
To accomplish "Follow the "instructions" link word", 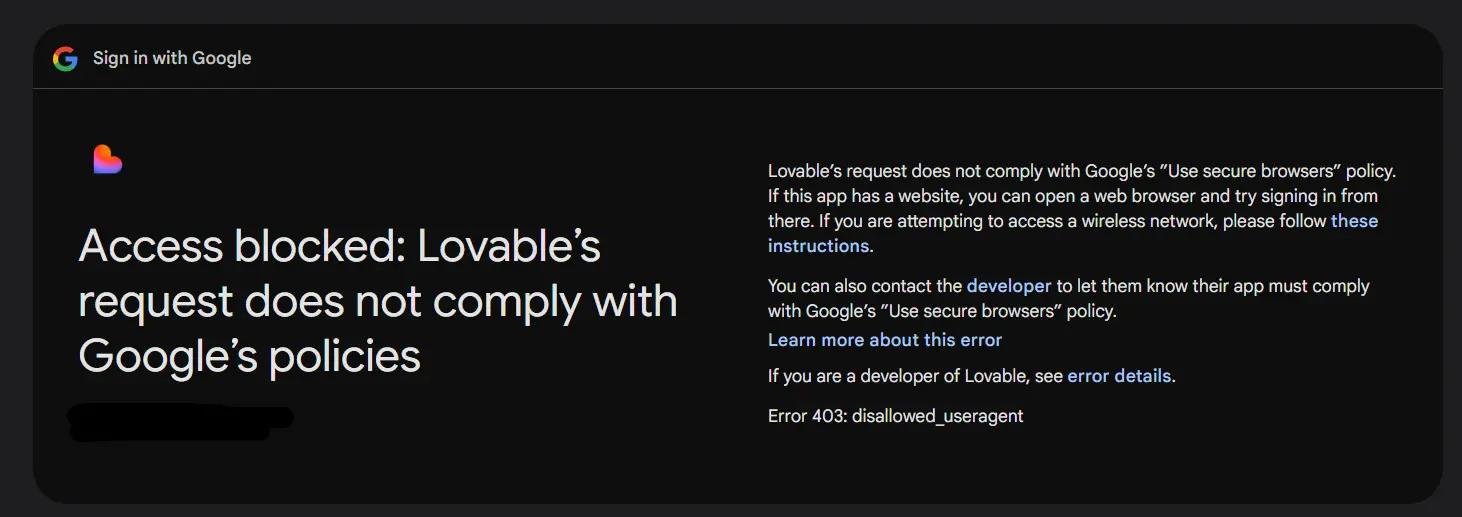I will (x=818, y=245).
